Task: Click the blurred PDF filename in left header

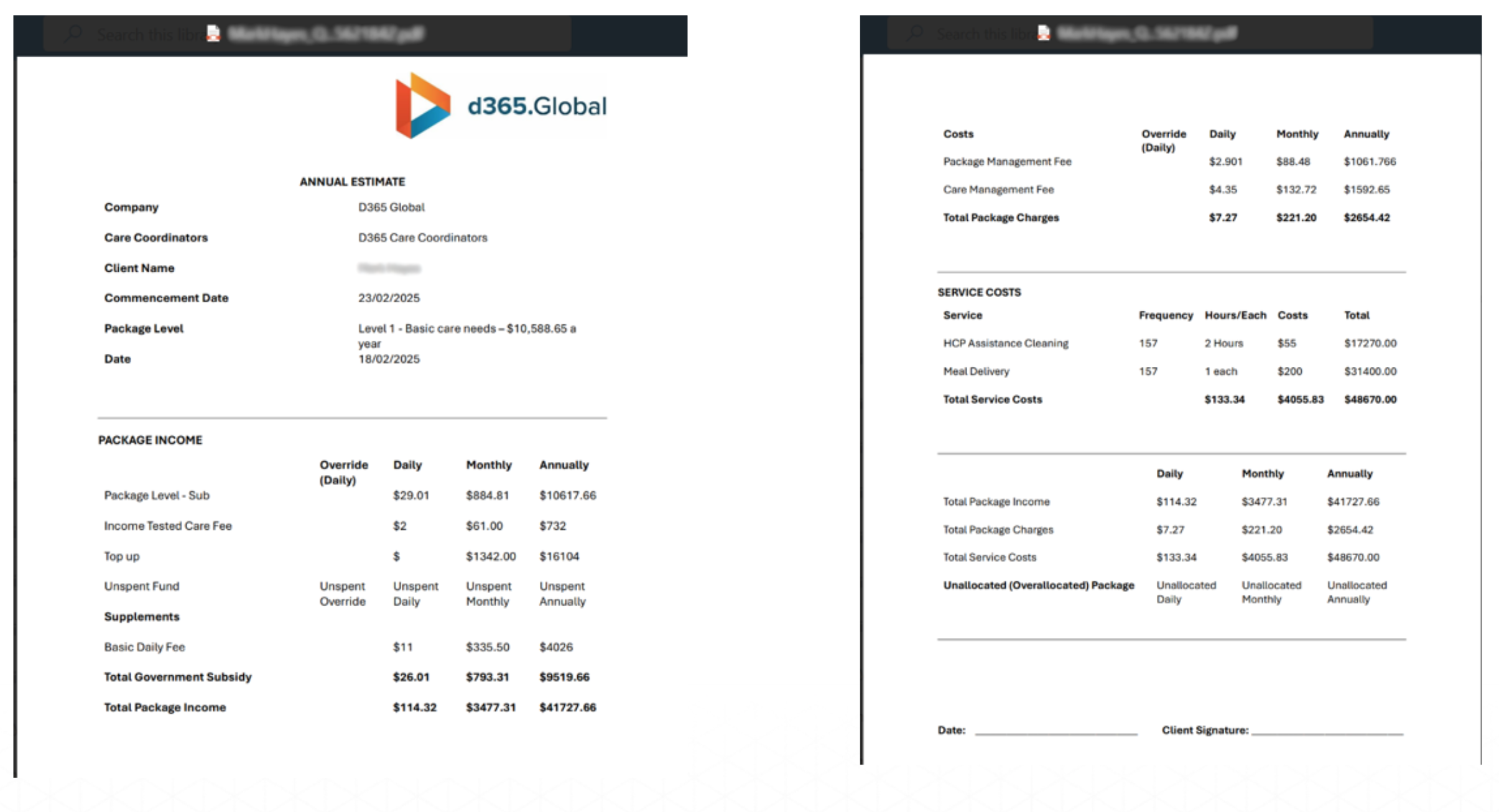Action: point(325,34)
